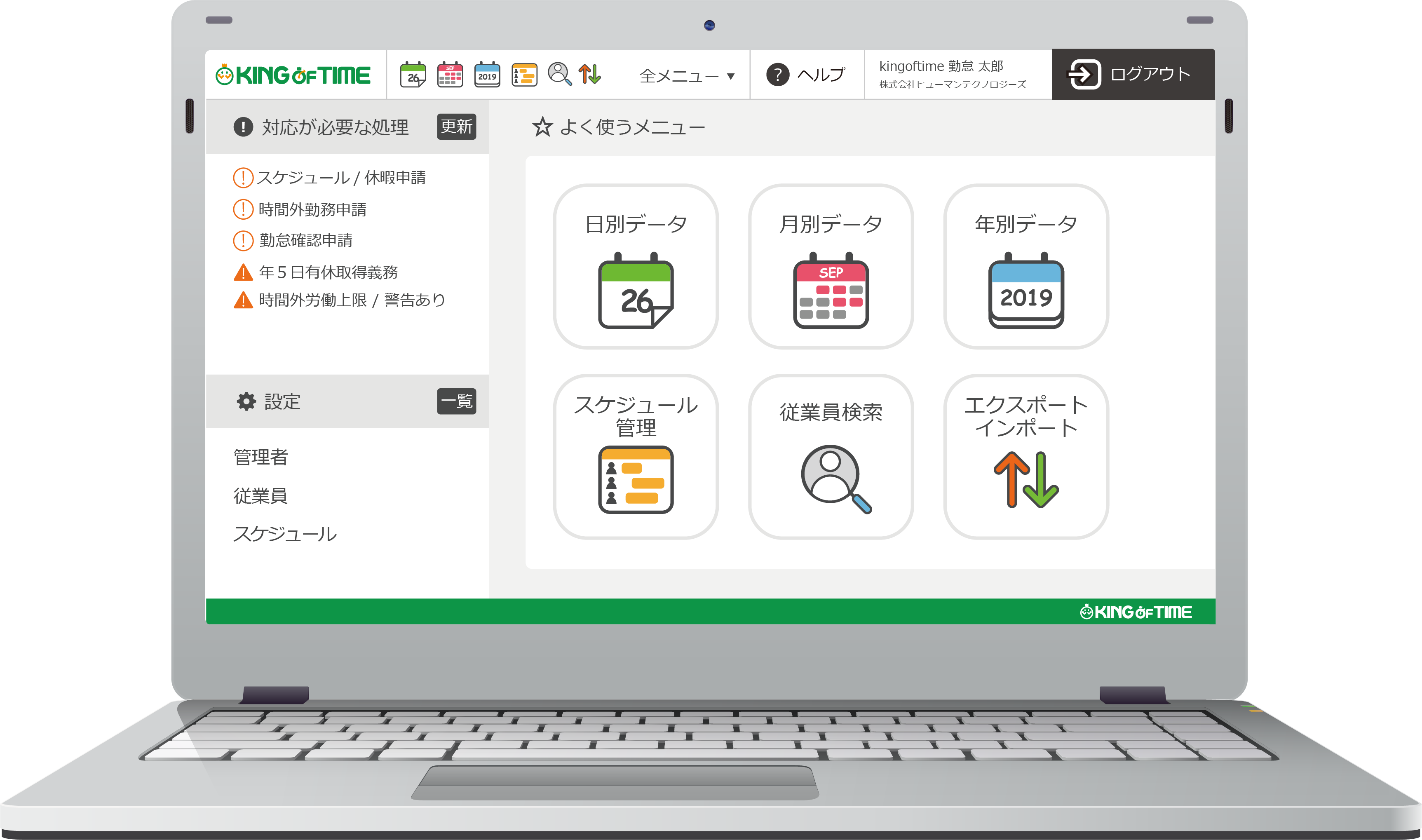Viewport: 1422px width, 840px height.
Task: Open 管理者 settings menu item
Action: pos(261,457)
